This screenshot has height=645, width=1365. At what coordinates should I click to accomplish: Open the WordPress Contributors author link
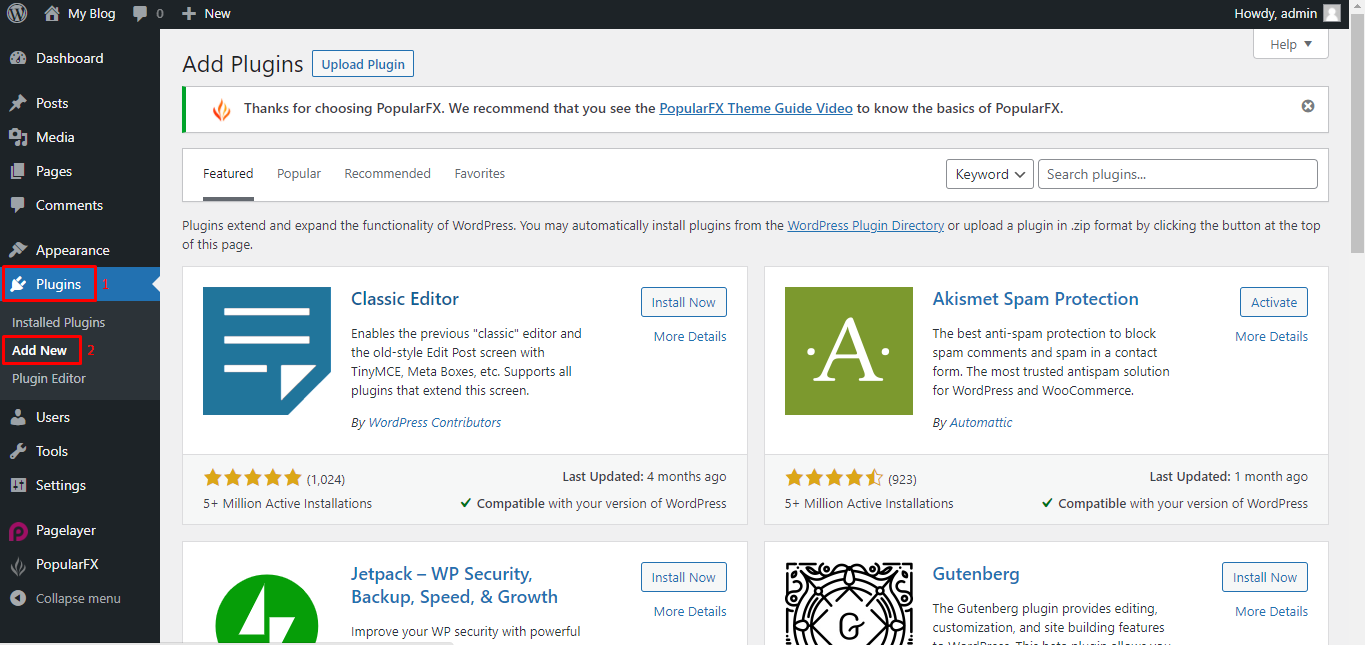[x=435, y=422]
